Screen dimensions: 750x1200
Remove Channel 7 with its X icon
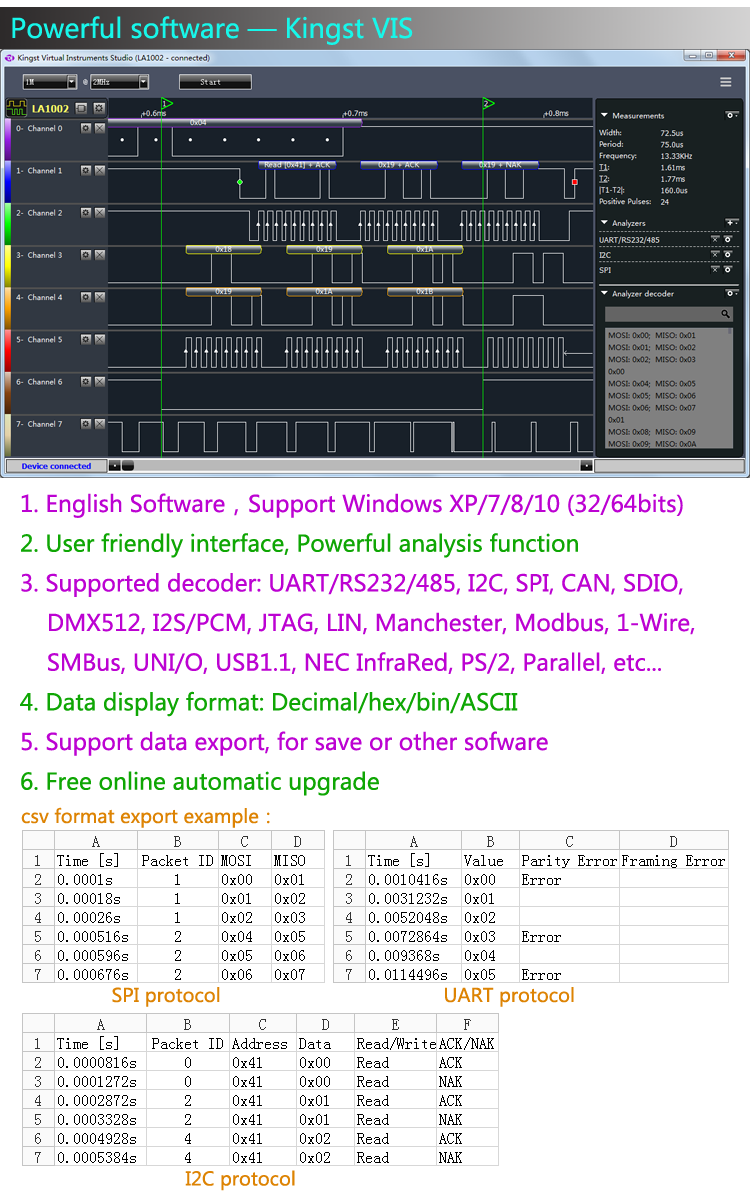pos(99,424)
